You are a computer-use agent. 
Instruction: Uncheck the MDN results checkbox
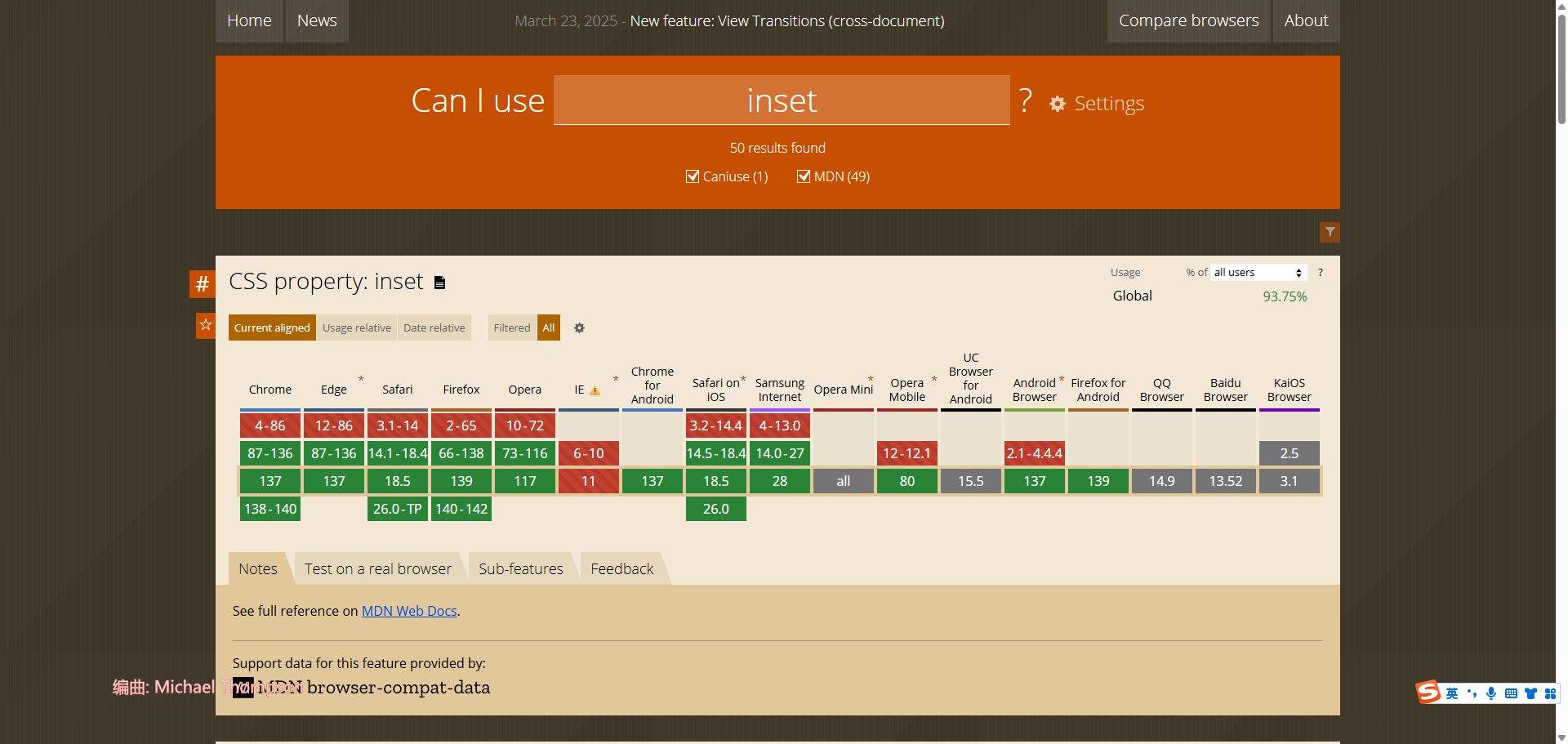point(804,176)
